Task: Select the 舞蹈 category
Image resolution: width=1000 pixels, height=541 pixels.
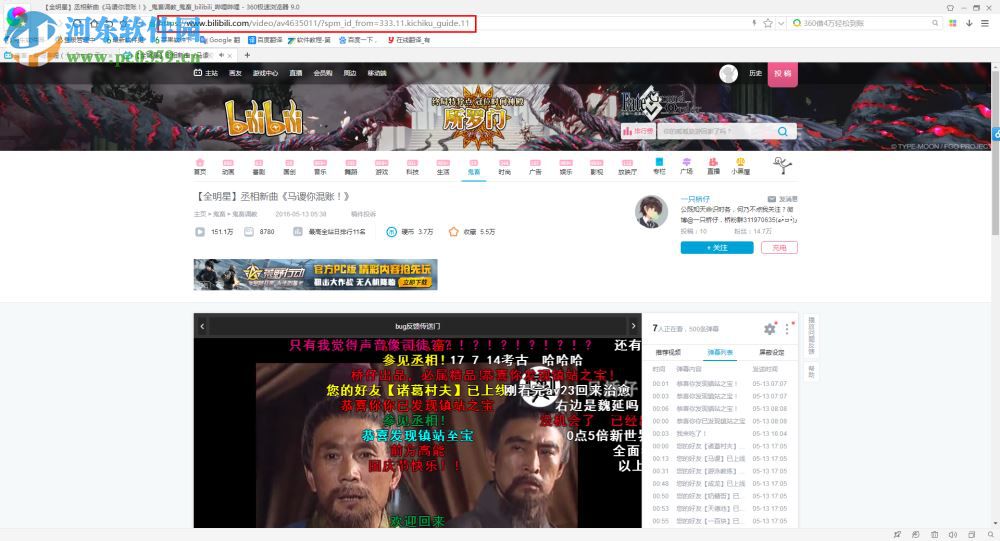Action: pos(351,167)
